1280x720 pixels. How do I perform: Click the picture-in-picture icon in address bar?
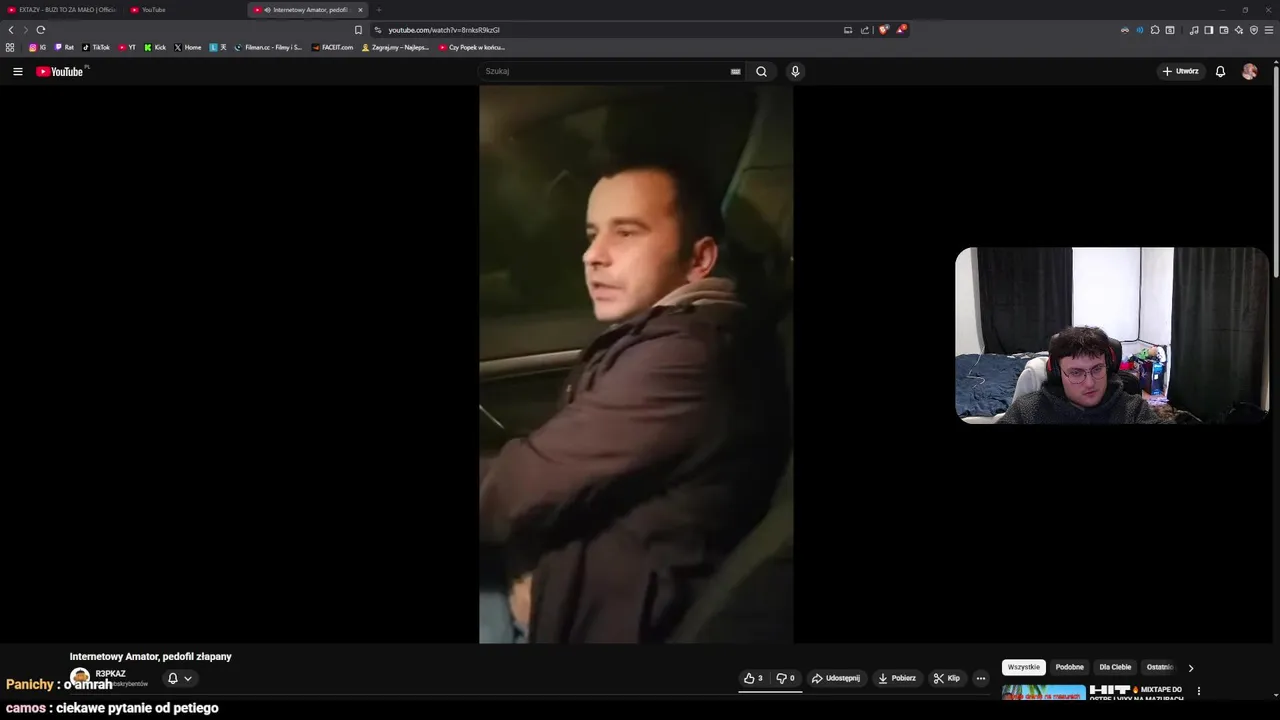[848, 30]
